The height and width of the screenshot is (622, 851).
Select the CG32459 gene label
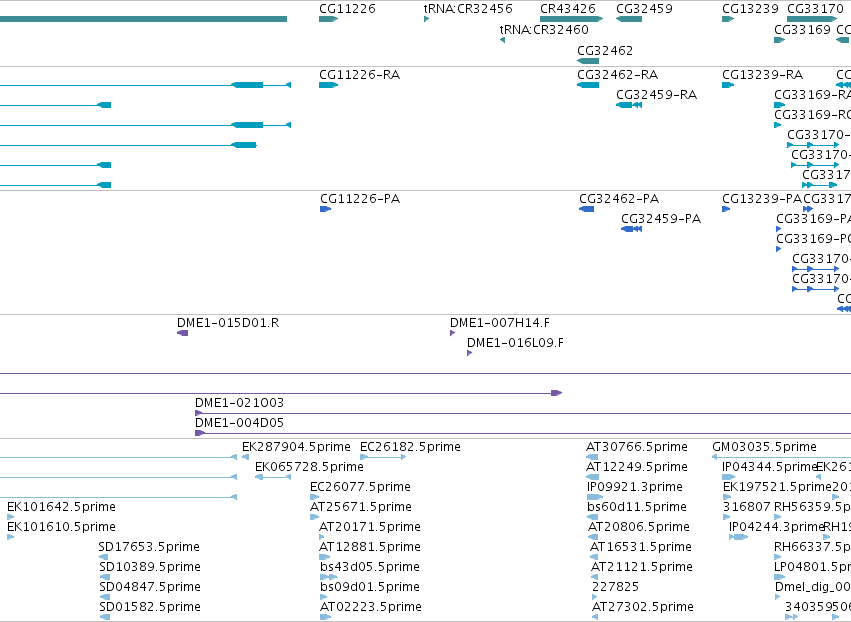(x=644, y=9)
